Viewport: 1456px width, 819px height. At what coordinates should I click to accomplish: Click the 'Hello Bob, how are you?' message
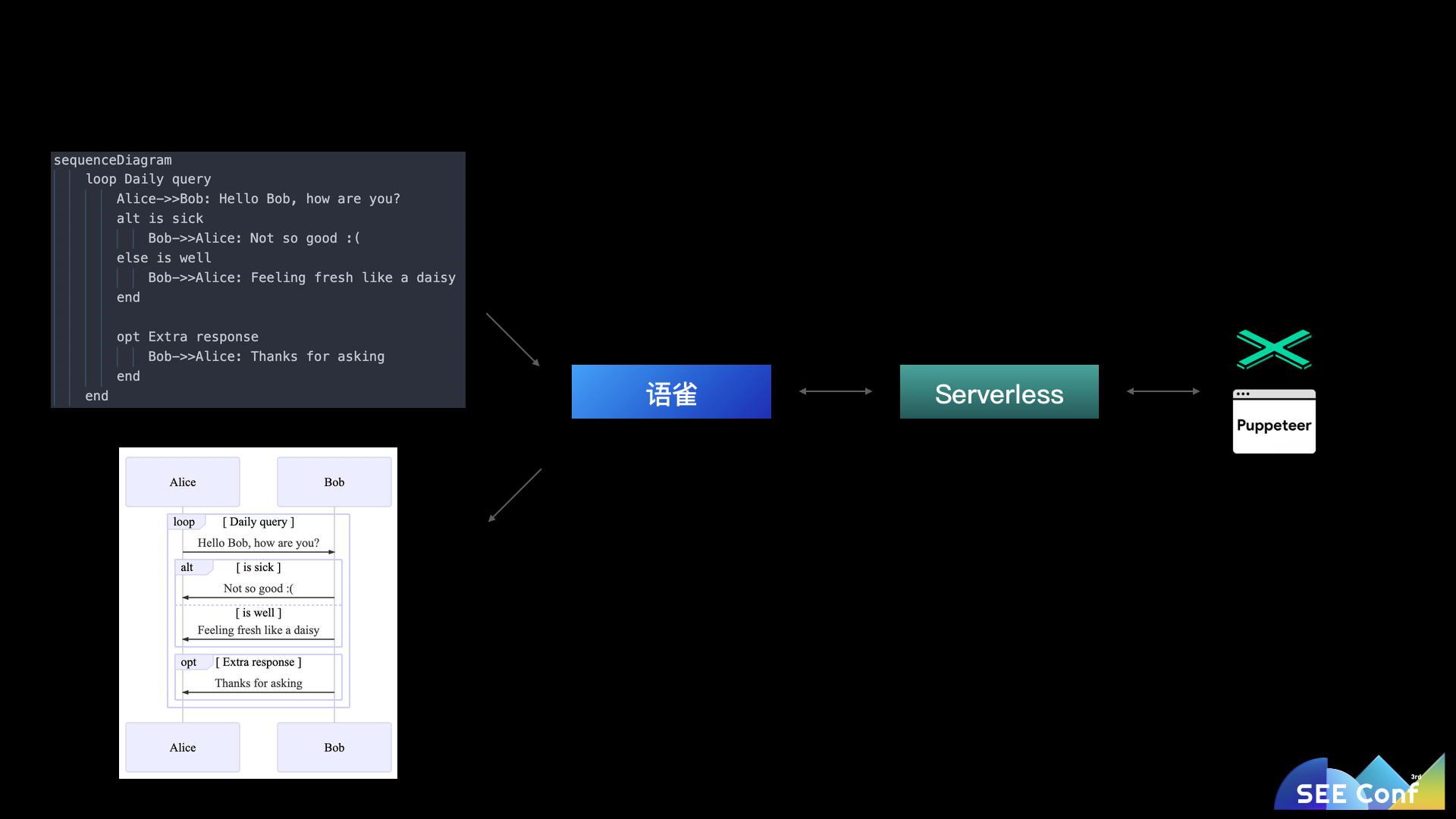[x=259, y=543]
